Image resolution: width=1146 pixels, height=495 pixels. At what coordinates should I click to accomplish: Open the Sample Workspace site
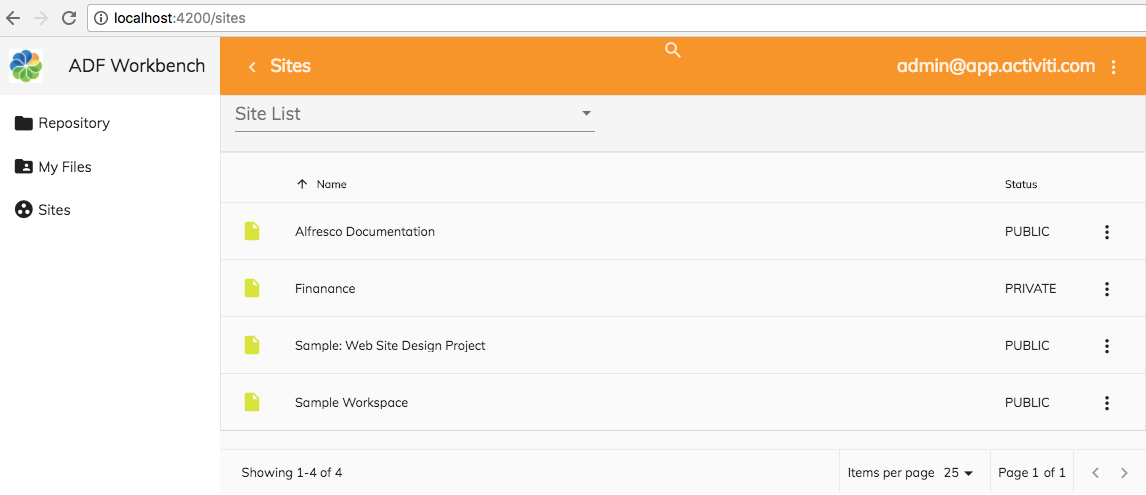351,403
